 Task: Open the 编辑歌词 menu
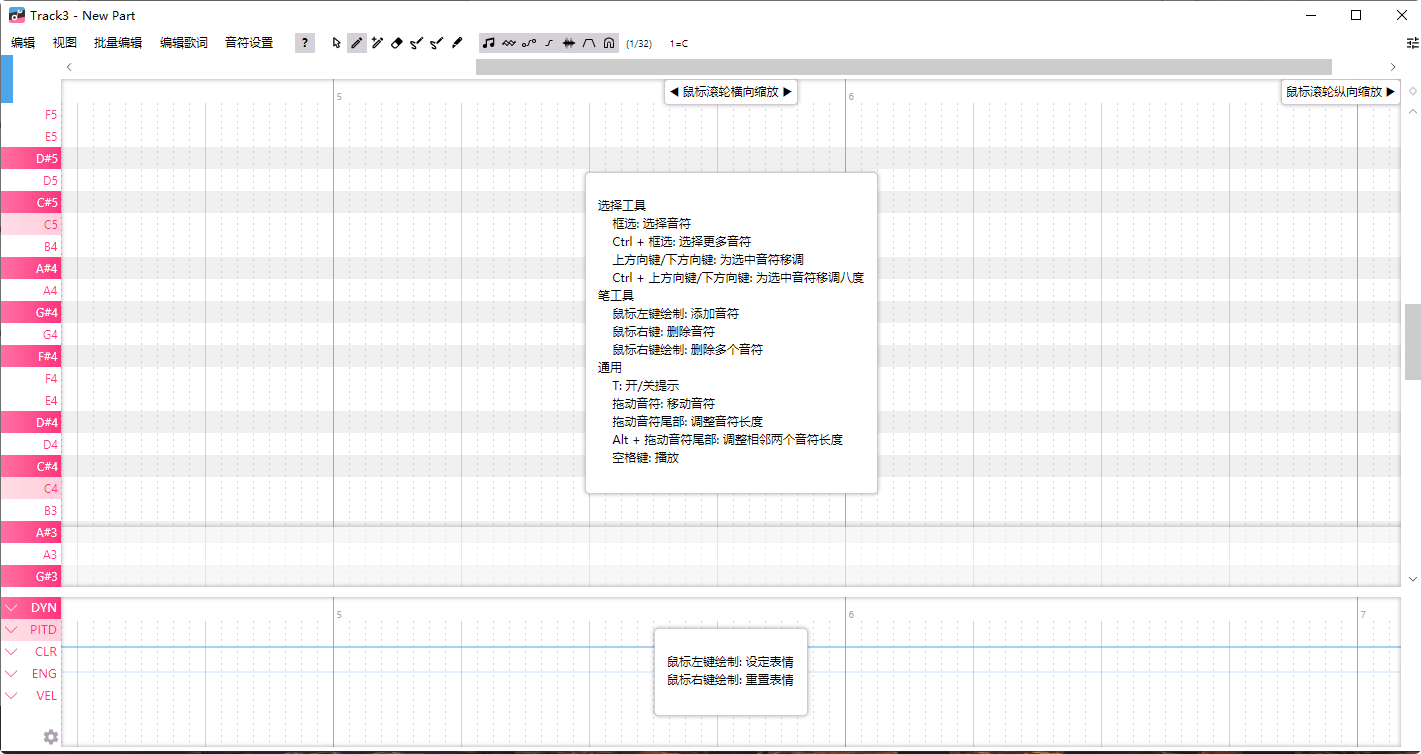pos(183,42)
